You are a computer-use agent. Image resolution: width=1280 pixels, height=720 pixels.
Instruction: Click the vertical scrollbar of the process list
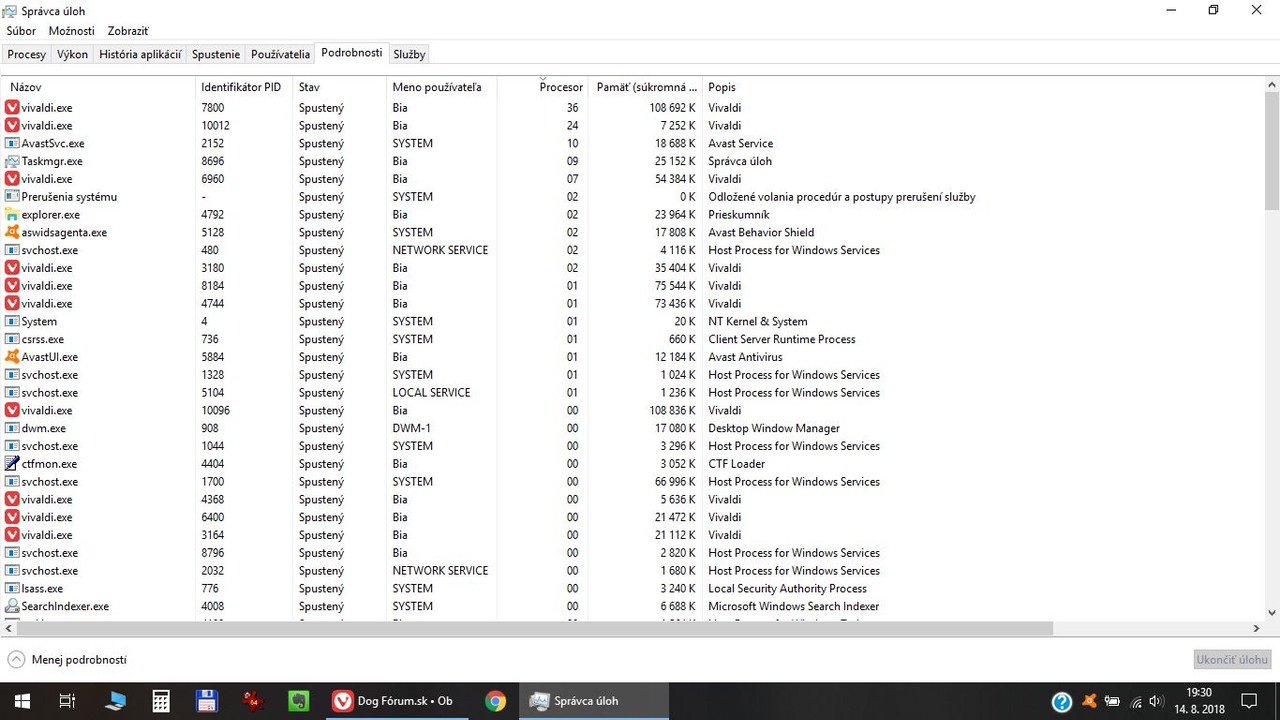(1272, 150)
